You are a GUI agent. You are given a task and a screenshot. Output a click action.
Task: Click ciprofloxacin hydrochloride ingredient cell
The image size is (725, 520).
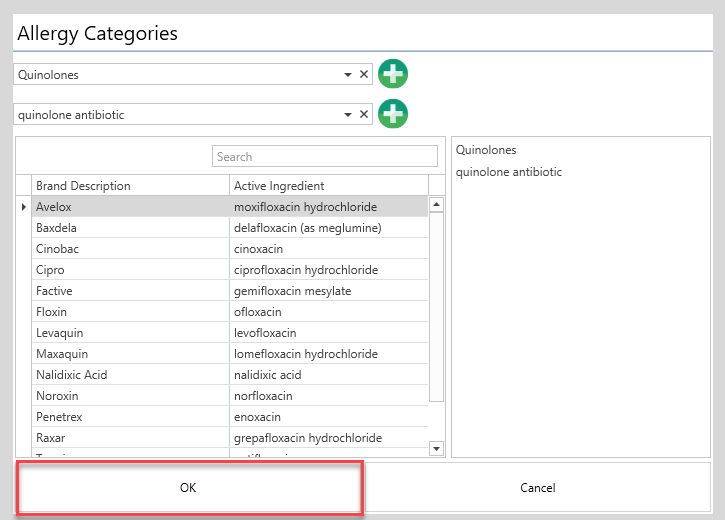pos(329,270)
